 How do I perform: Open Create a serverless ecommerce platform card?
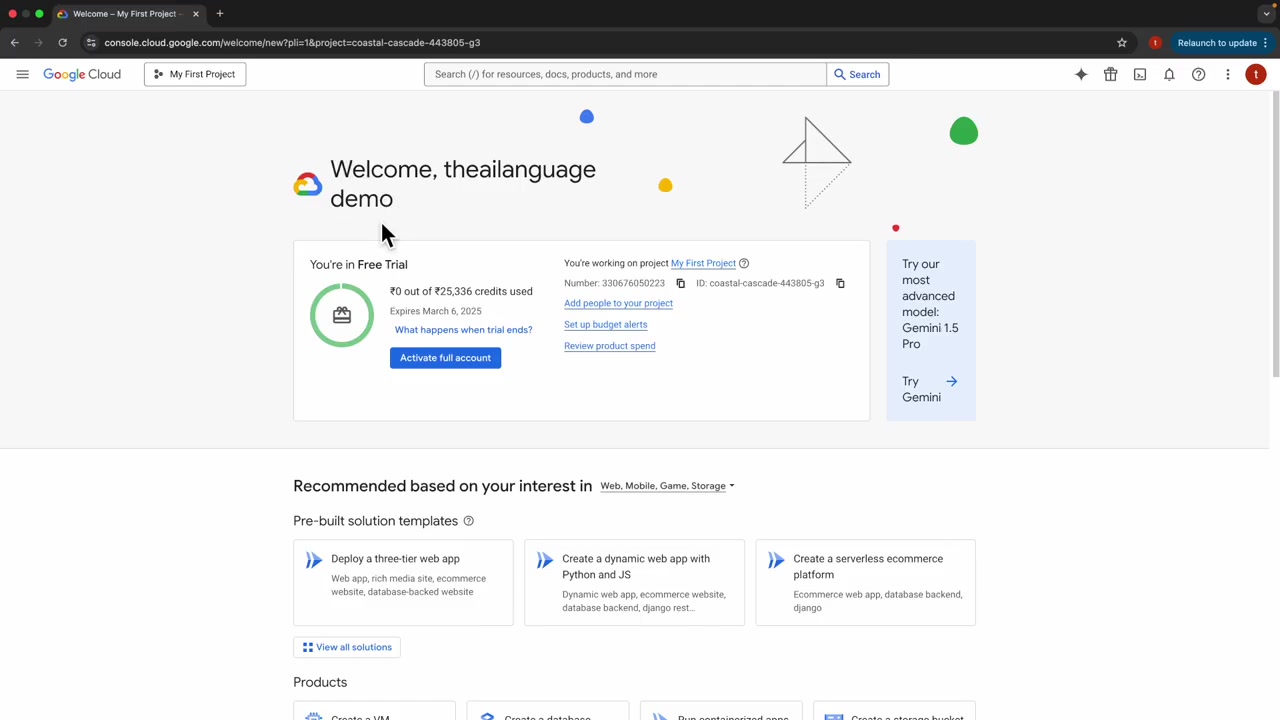[x=865, y=583]
